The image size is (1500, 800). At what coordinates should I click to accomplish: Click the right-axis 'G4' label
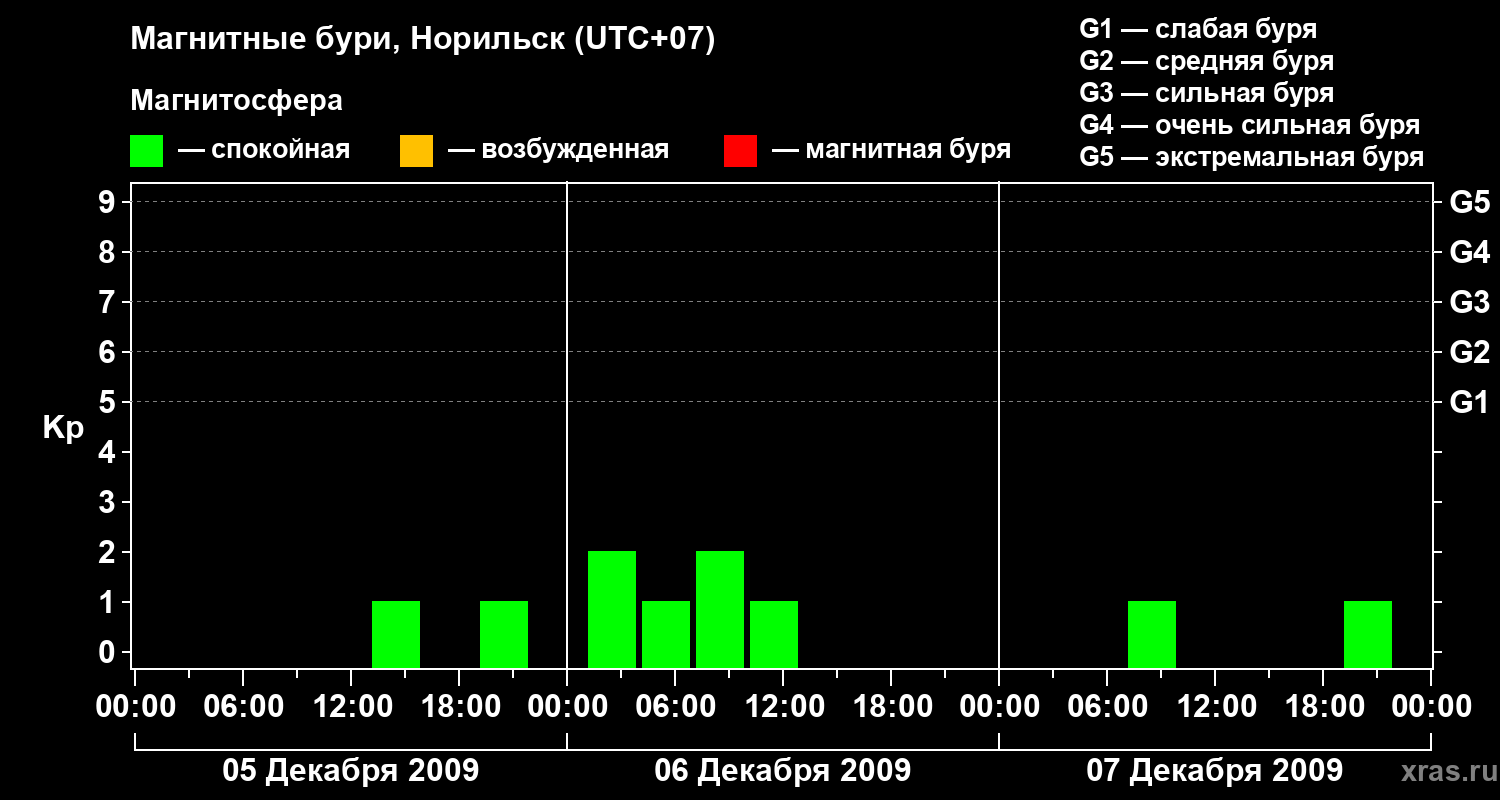[x=1470, y=252]
